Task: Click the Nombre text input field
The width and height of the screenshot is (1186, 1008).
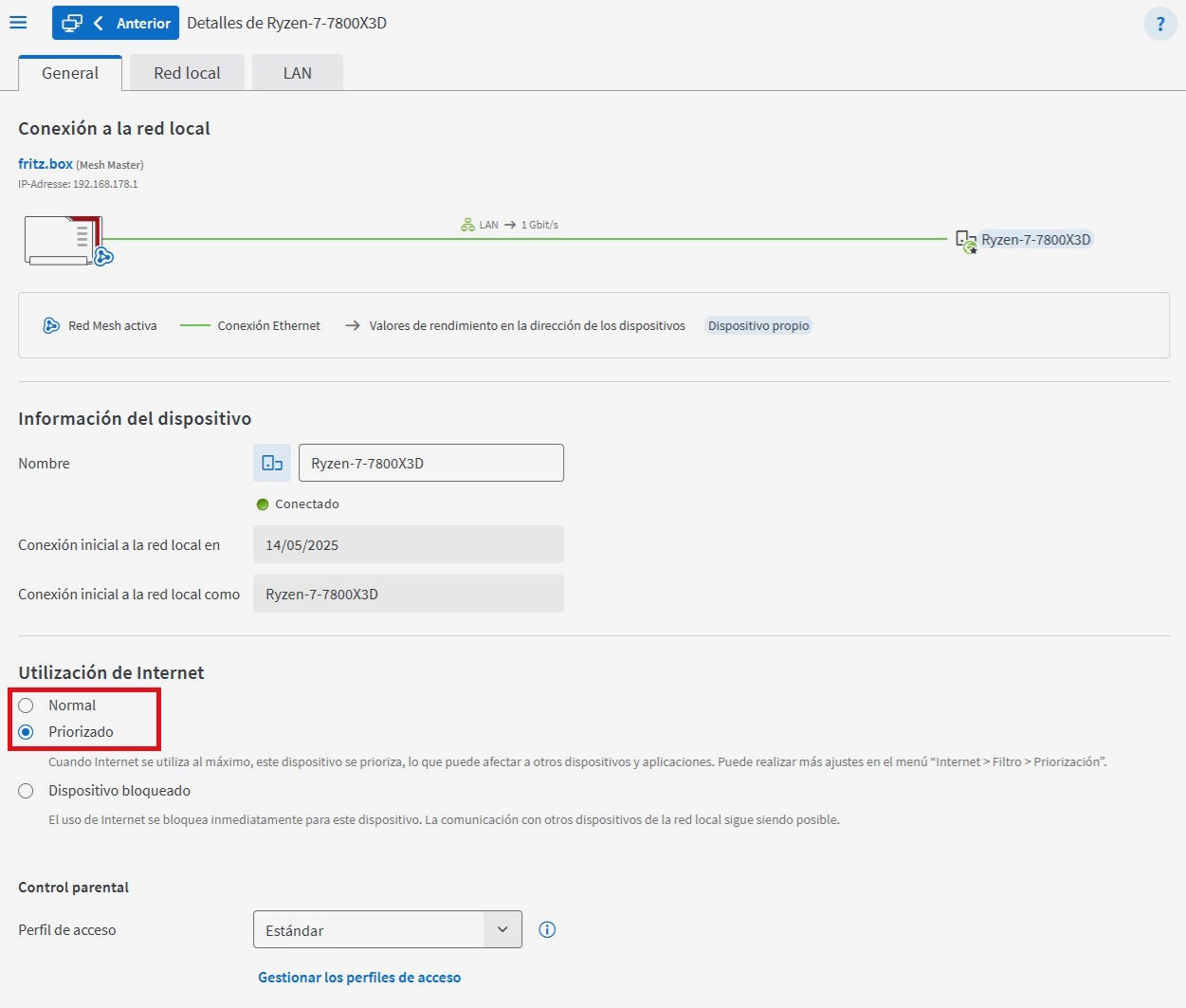Action: 431,463
